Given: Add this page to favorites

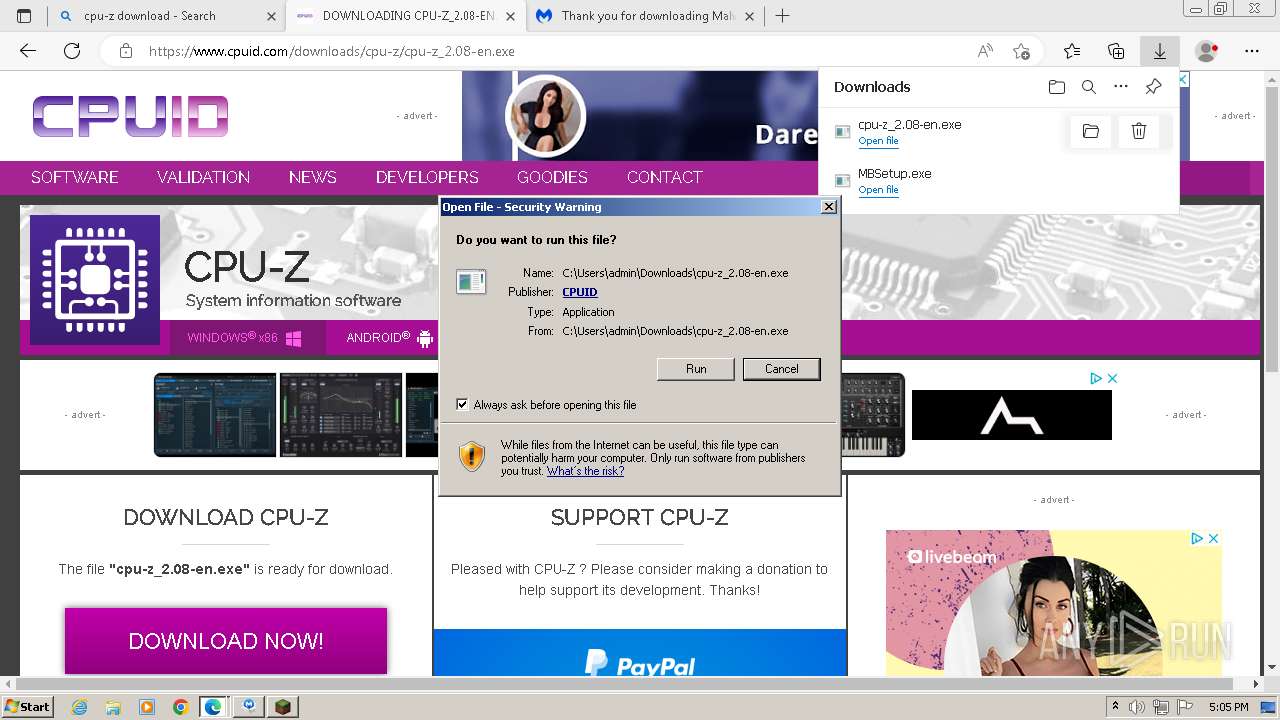Looking at the screenshot, I should coord(1021,51).
